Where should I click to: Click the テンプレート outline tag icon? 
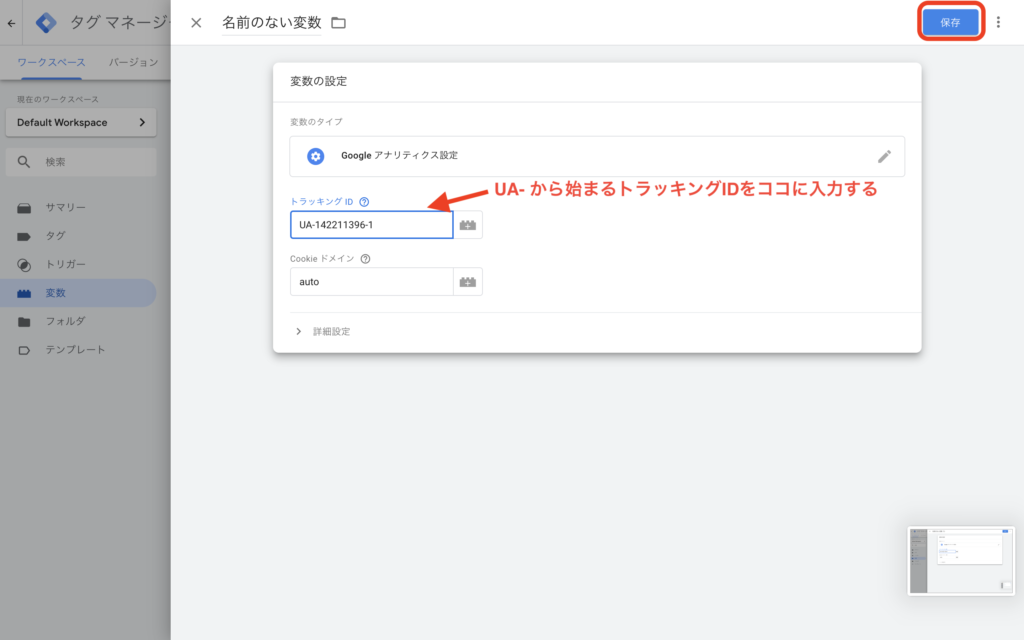[x=24, y=350]
